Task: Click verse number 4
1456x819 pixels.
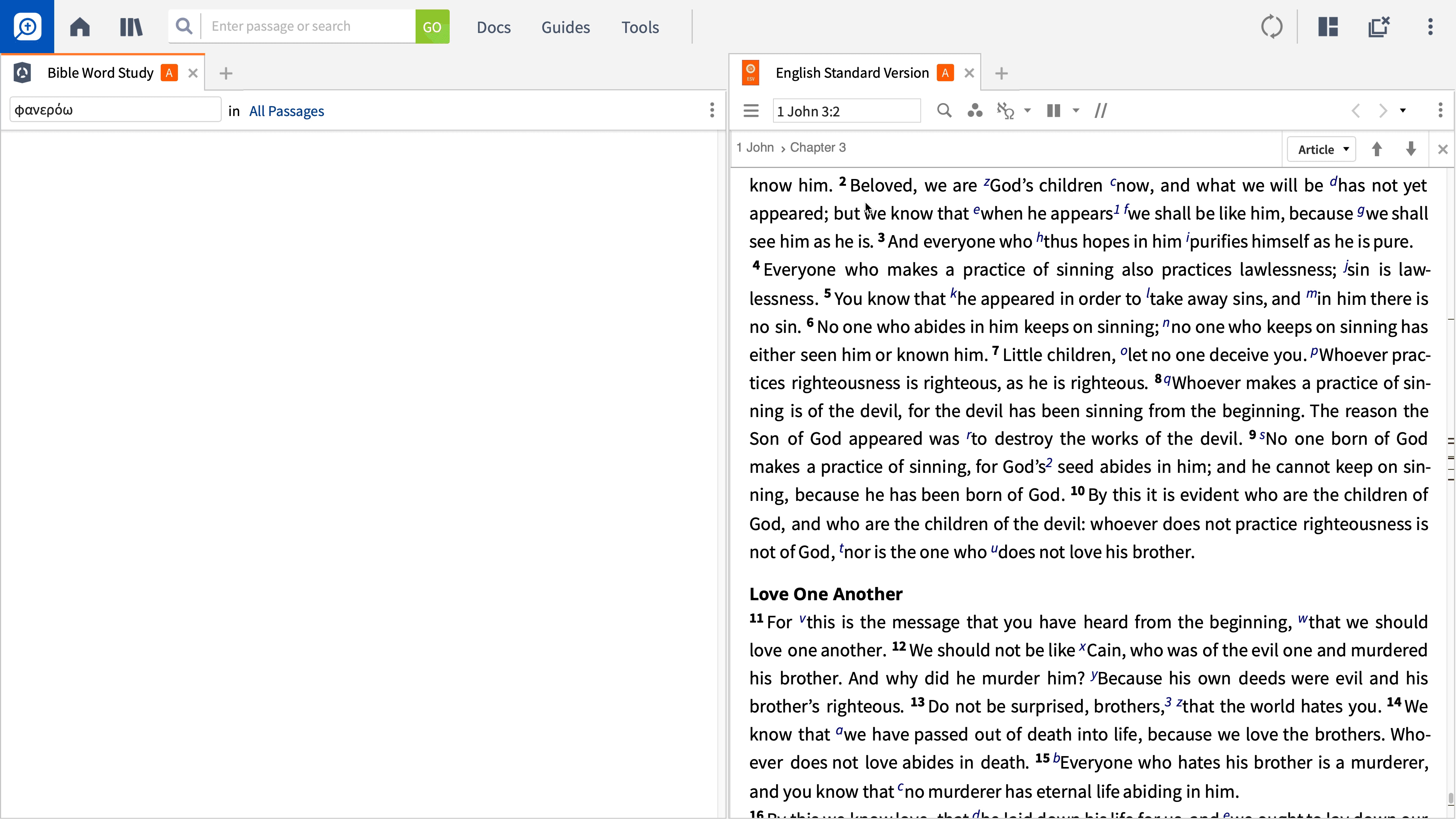Action: [x=756, y=266]
